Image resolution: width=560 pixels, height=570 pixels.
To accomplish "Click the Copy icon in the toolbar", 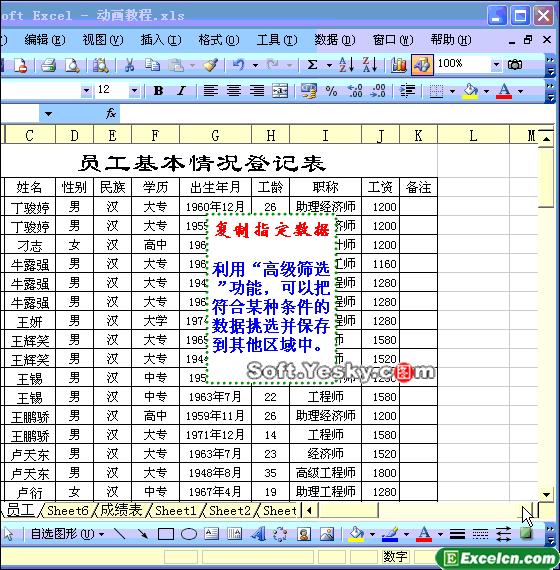I will (152, 65).
